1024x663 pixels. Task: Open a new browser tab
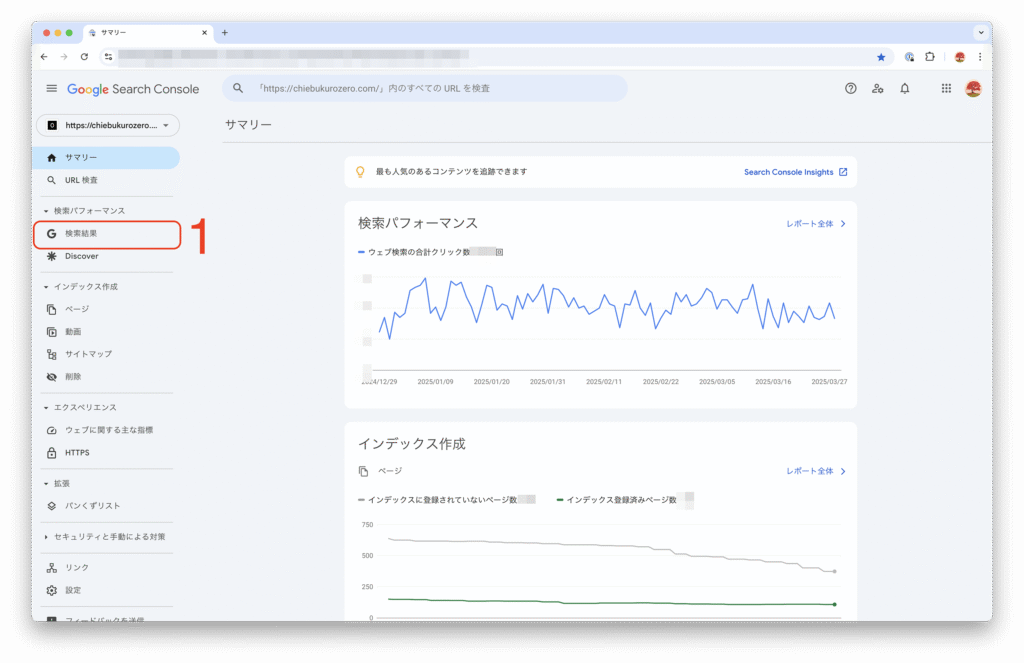(x=225, y=32)
